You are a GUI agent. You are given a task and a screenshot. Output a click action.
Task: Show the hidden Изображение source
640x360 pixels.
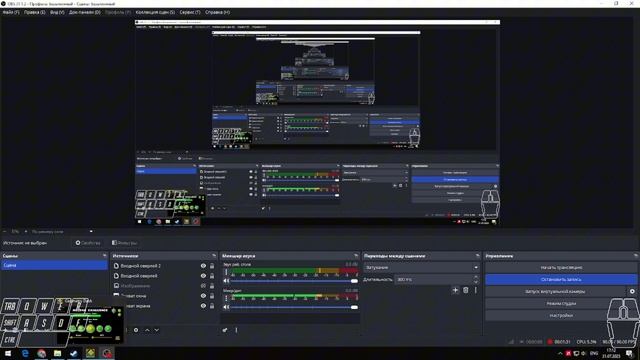pos(203,286)
